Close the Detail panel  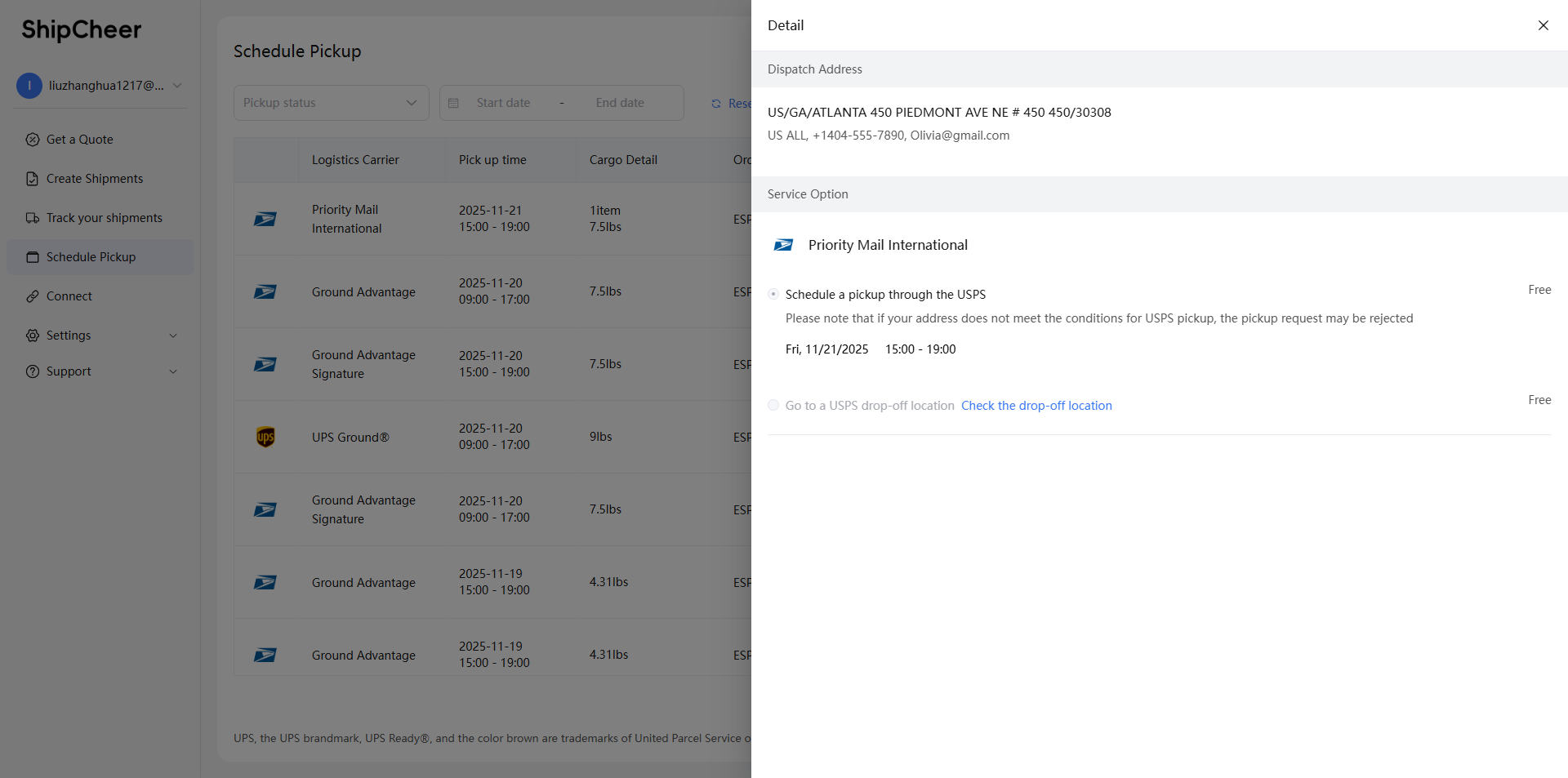point(1543,25)
